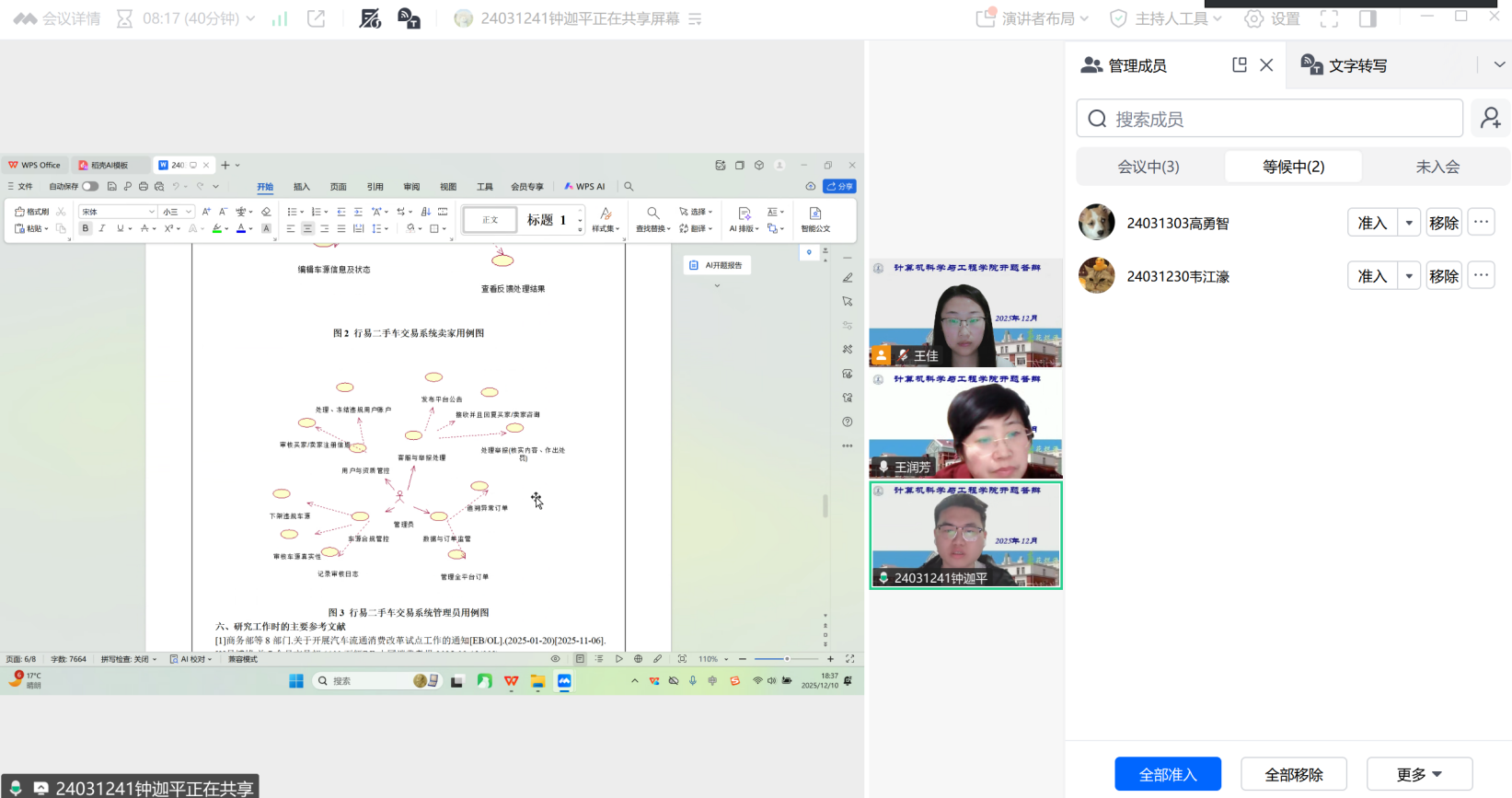Toggle the side panel layout icon
1512x798 pixels.
(x=1368, y=18)
